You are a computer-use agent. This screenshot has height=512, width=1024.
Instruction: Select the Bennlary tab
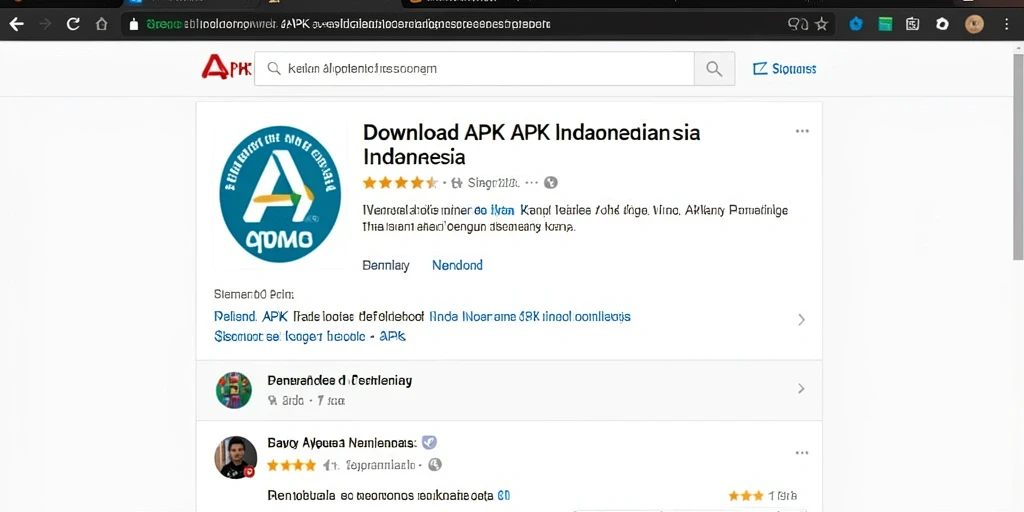[385, 265]
